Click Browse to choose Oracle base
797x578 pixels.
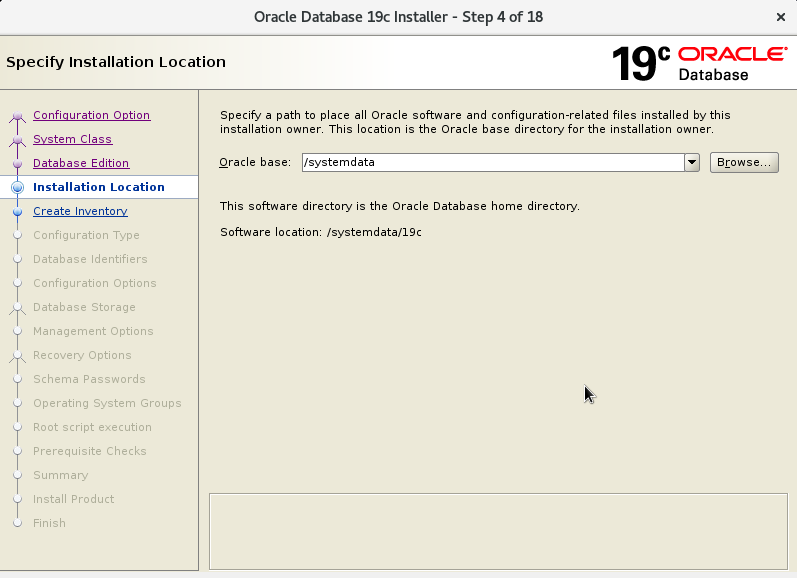point(744,162)
